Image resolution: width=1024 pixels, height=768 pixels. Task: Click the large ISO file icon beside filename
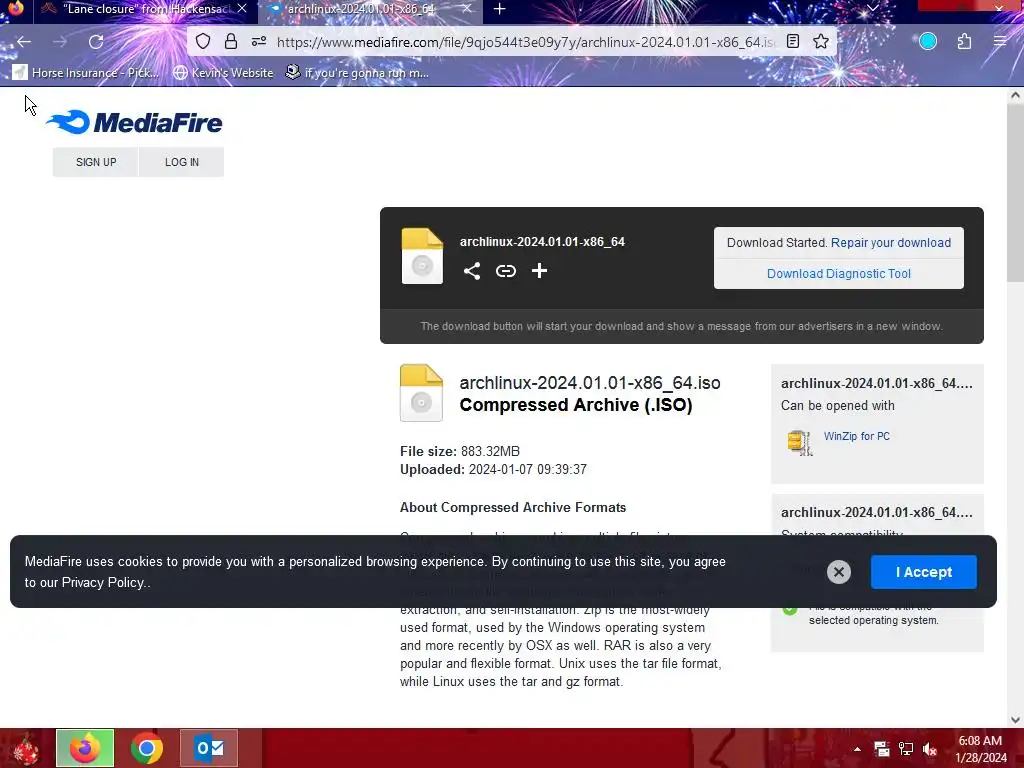(421, 393)
